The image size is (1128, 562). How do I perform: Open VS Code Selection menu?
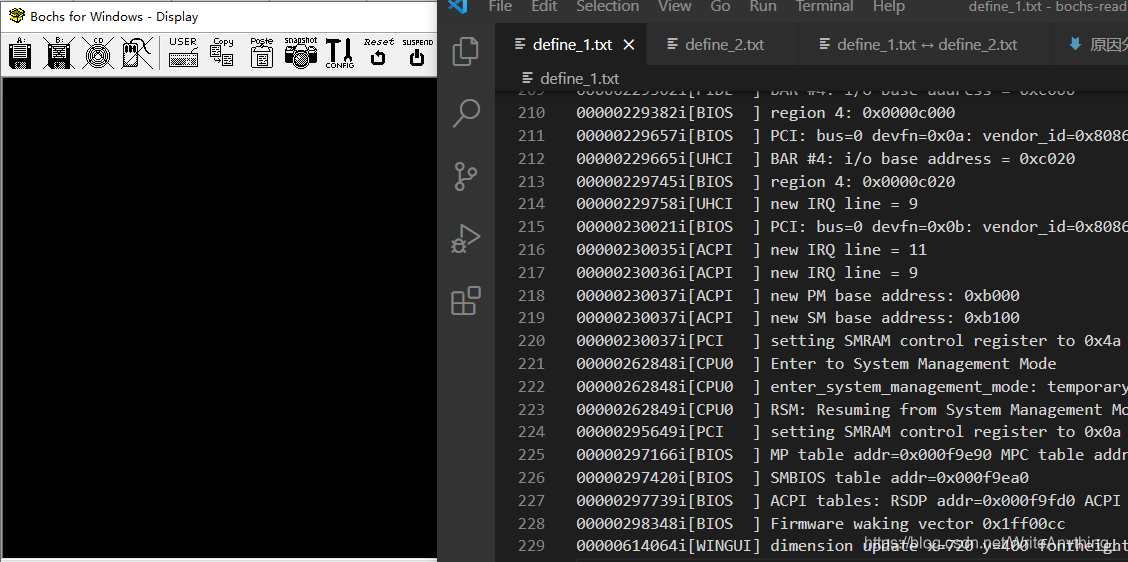point(608,6)
